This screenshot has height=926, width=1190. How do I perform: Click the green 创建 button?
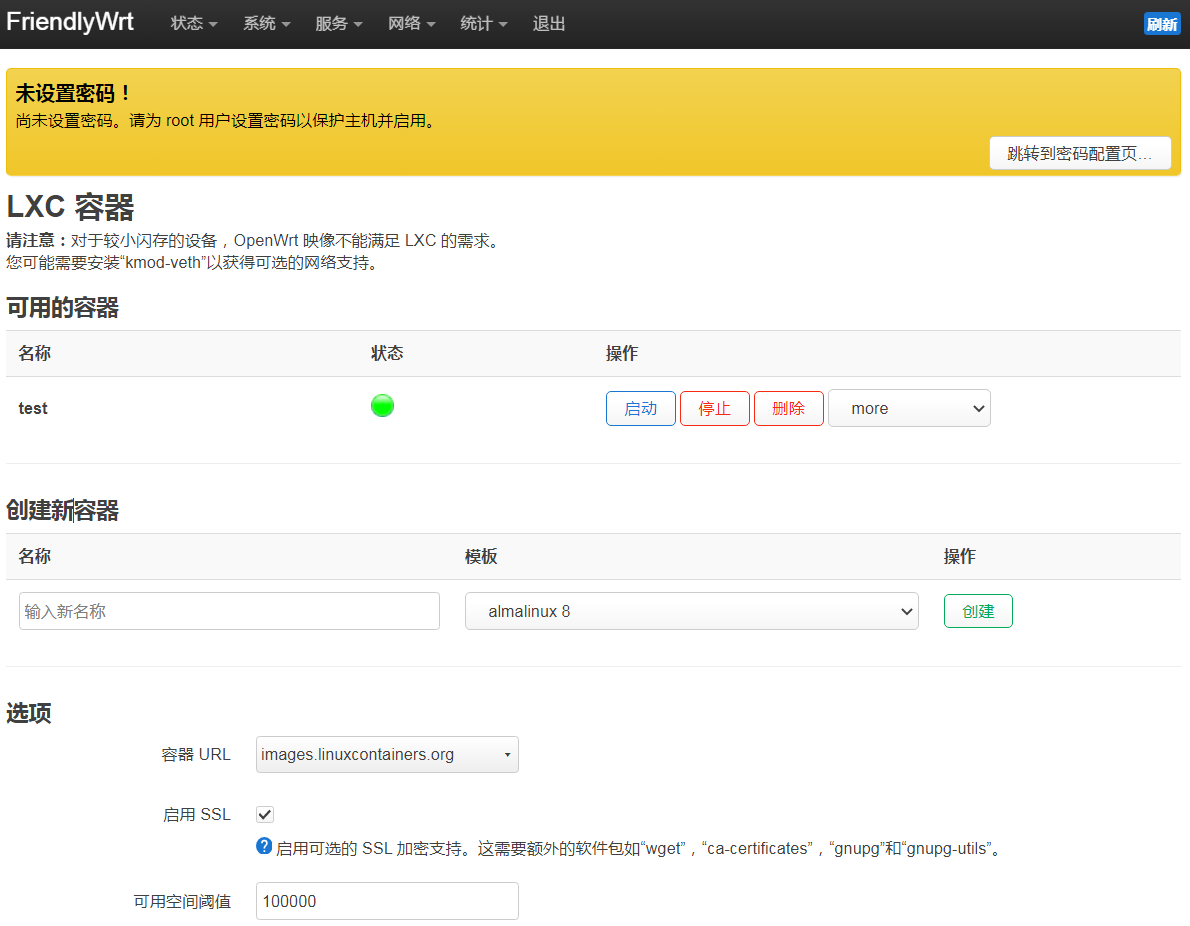click(978, 611)
